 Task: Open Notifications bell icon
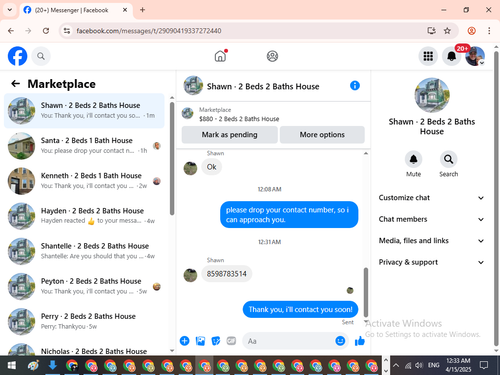451,56
